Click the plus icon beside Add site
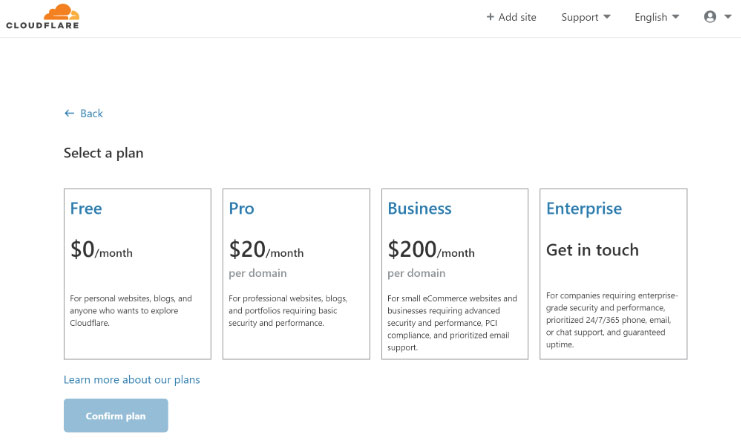 point(490,17)
